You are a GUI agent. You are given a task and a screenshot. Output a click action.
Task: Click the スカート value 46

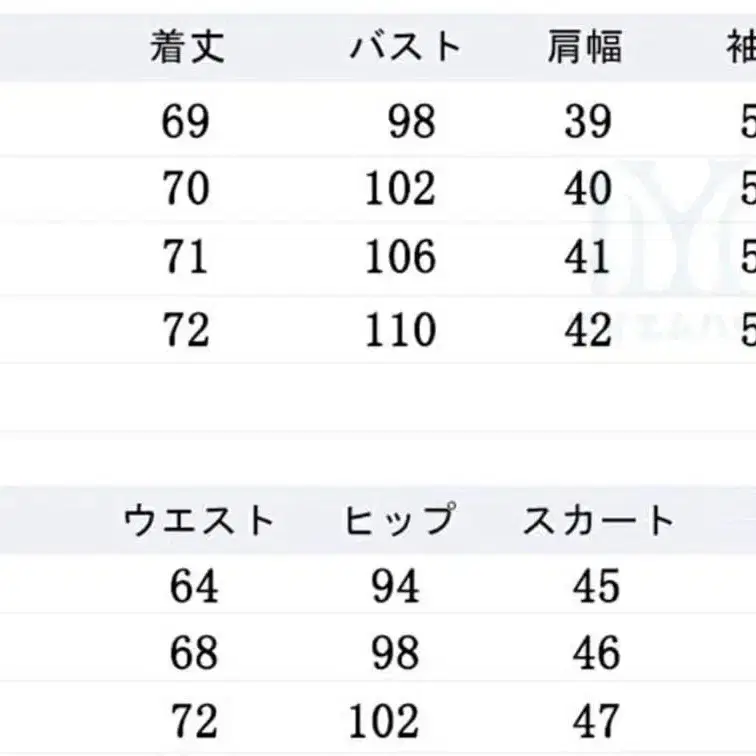(597, 653)
